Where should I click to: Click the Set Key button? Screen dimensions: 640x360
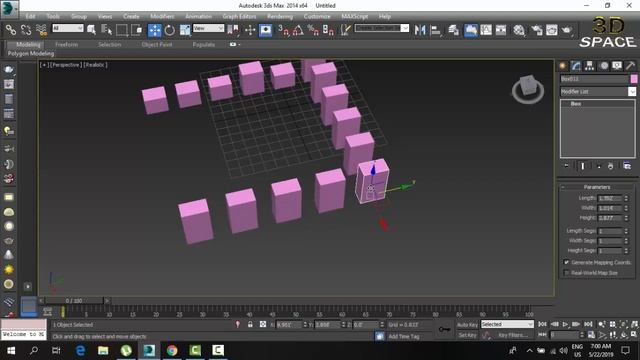tap(467, 335)
